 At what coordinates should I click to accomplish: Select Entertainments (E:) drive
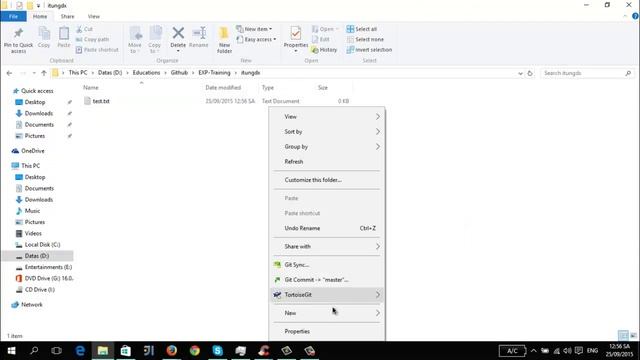pos(48,267)
